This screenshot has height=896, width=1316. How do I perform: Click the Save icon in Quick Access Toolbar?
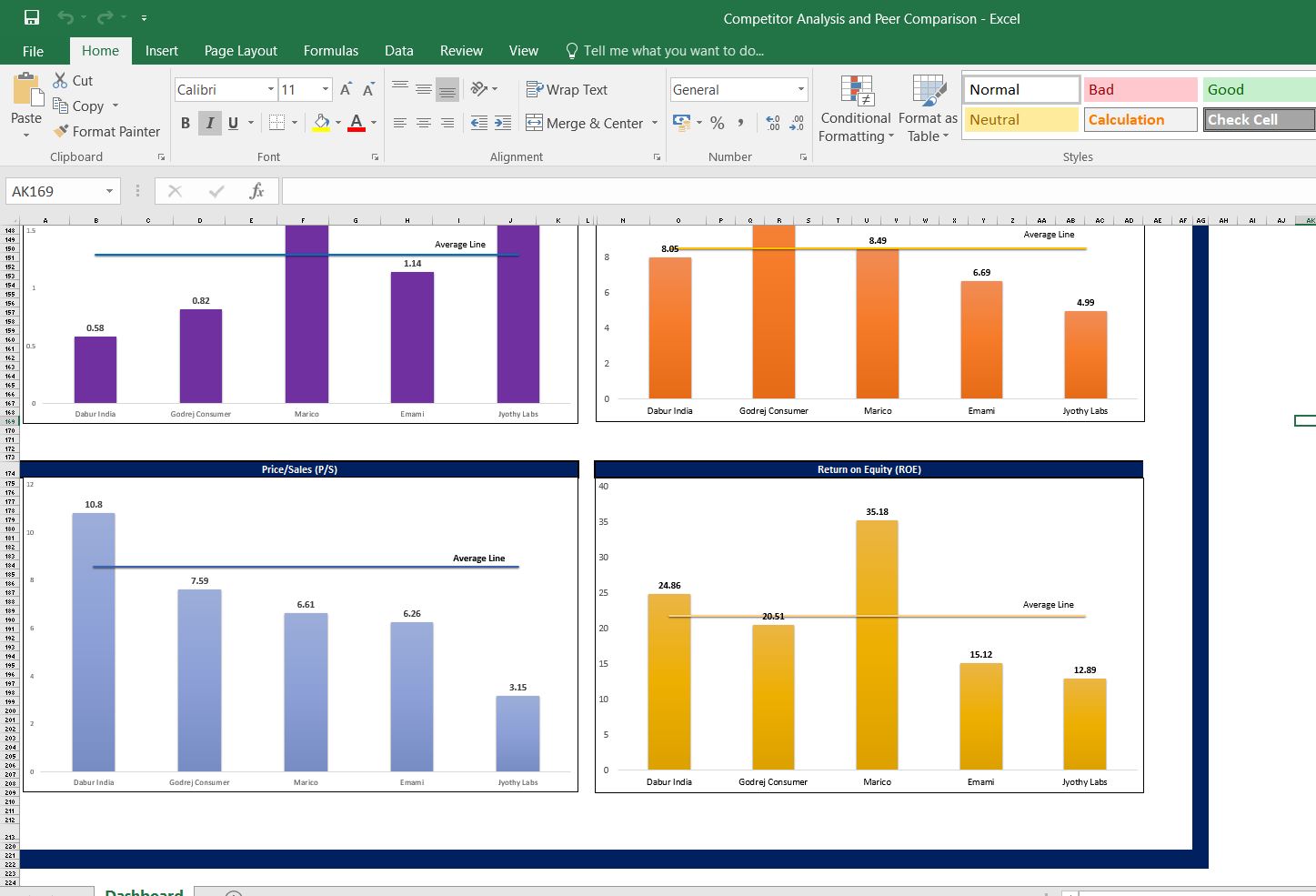(x=32, y=17)
